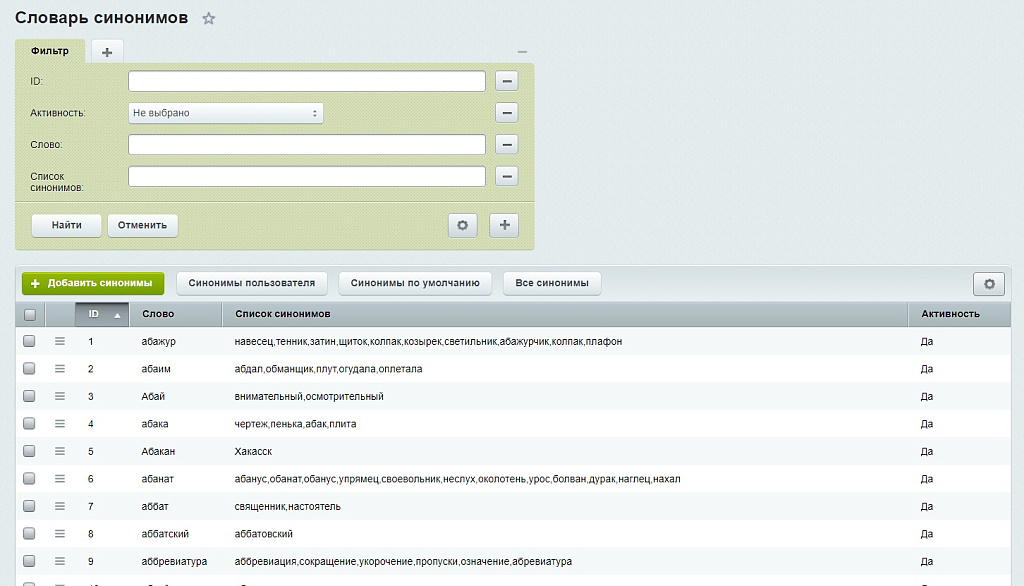Remove the ID filter field
The width and height of the screenshot is (1024, 586).
(x=507, y=82)
